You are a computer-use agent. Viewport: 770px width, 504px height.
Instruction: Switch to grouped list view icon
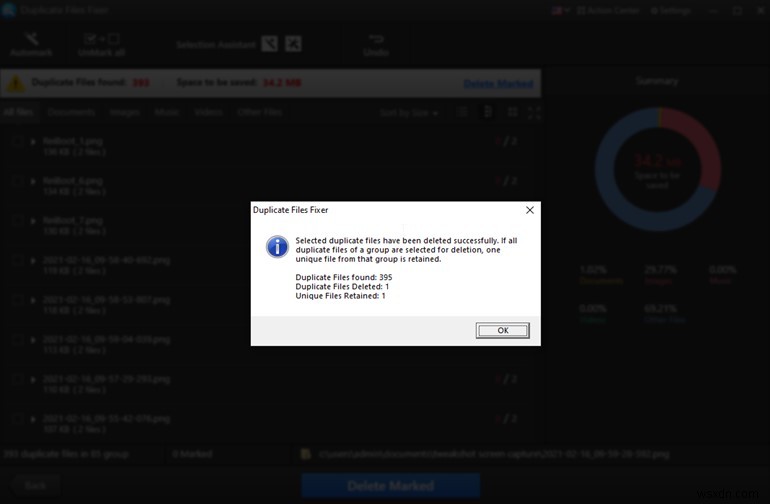488,112
